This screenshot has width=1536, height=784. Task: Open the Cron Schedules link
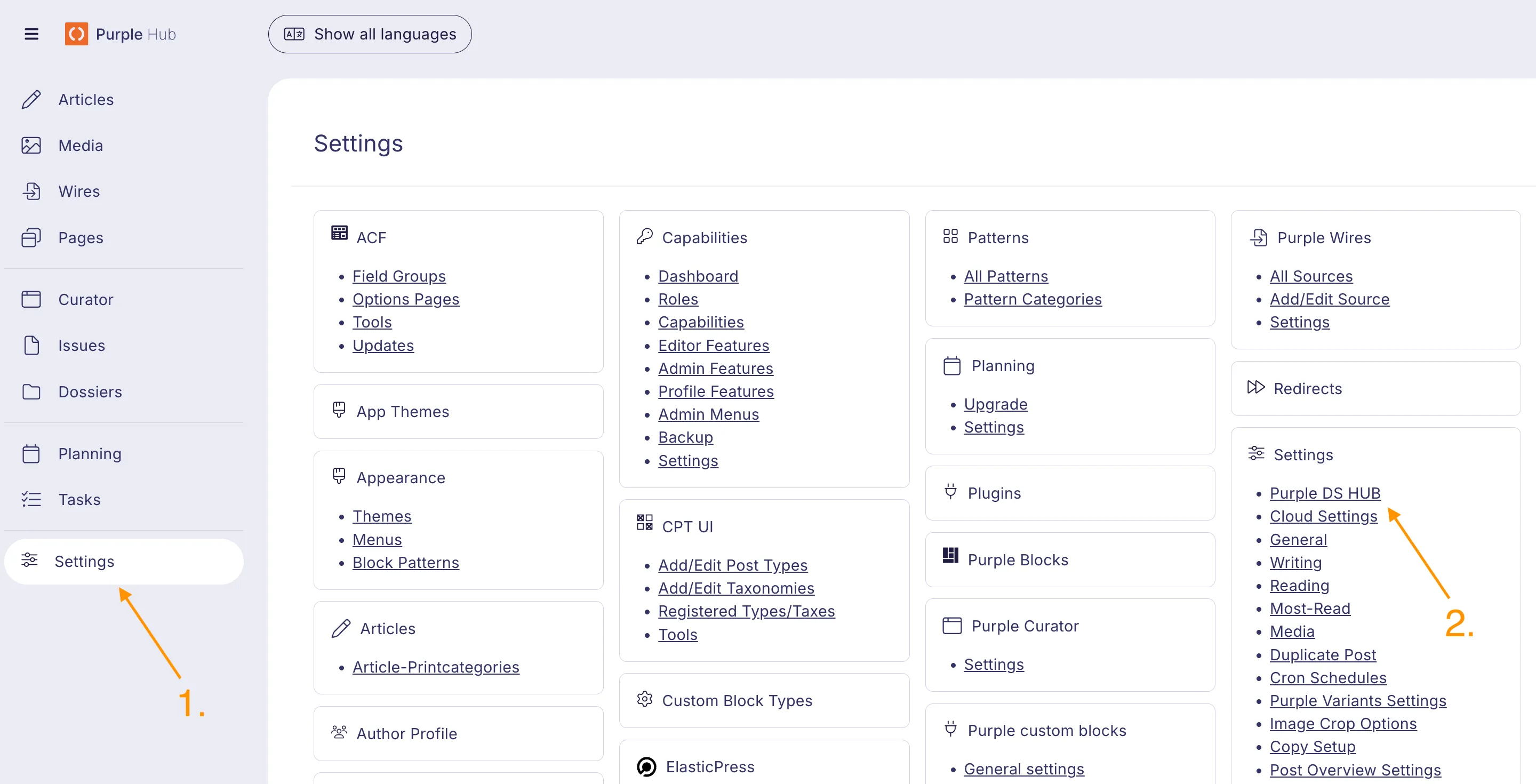[x=1327, y=677]
